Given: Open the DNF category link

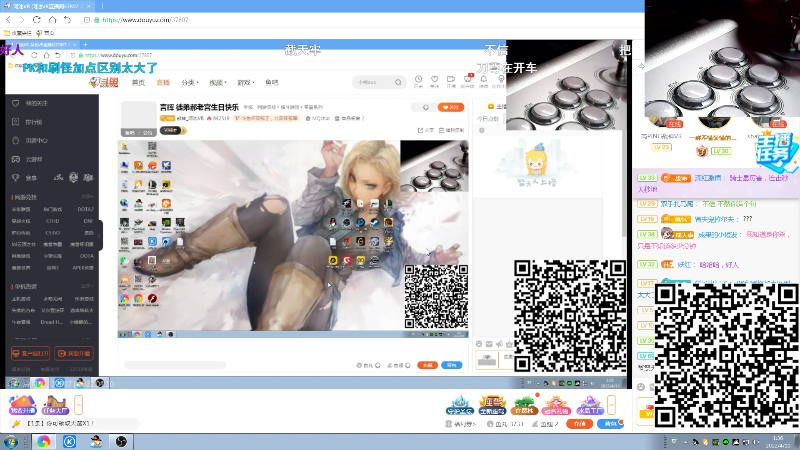Looking at the screenshot, I should 88,221.
